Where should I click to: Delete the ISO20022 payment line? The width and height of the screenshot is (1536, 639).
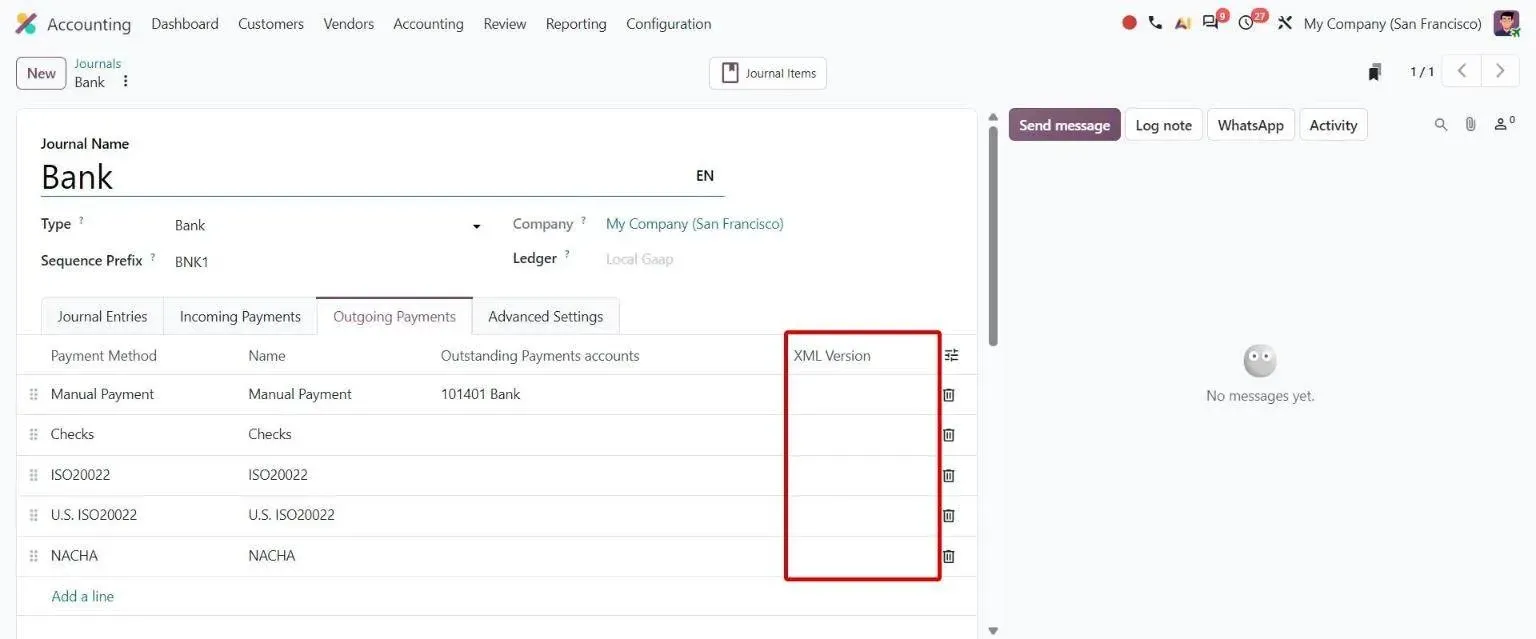pyautogui.click(x=949, y=476)
